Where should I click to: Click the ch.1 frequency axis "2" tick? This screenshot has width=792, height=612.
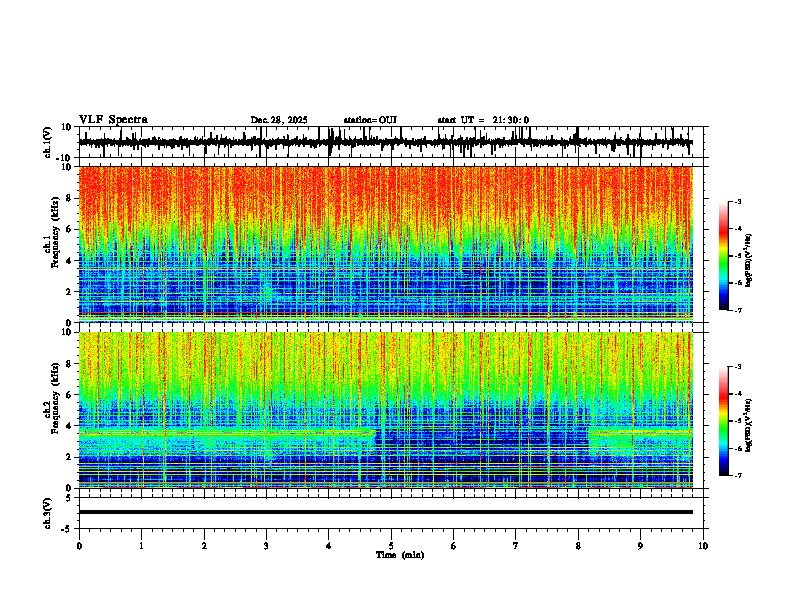point(70,292)
